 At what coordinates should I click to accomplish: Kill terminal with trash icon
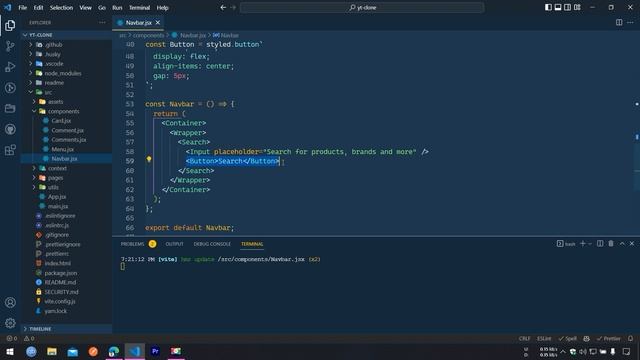(611, 244)
